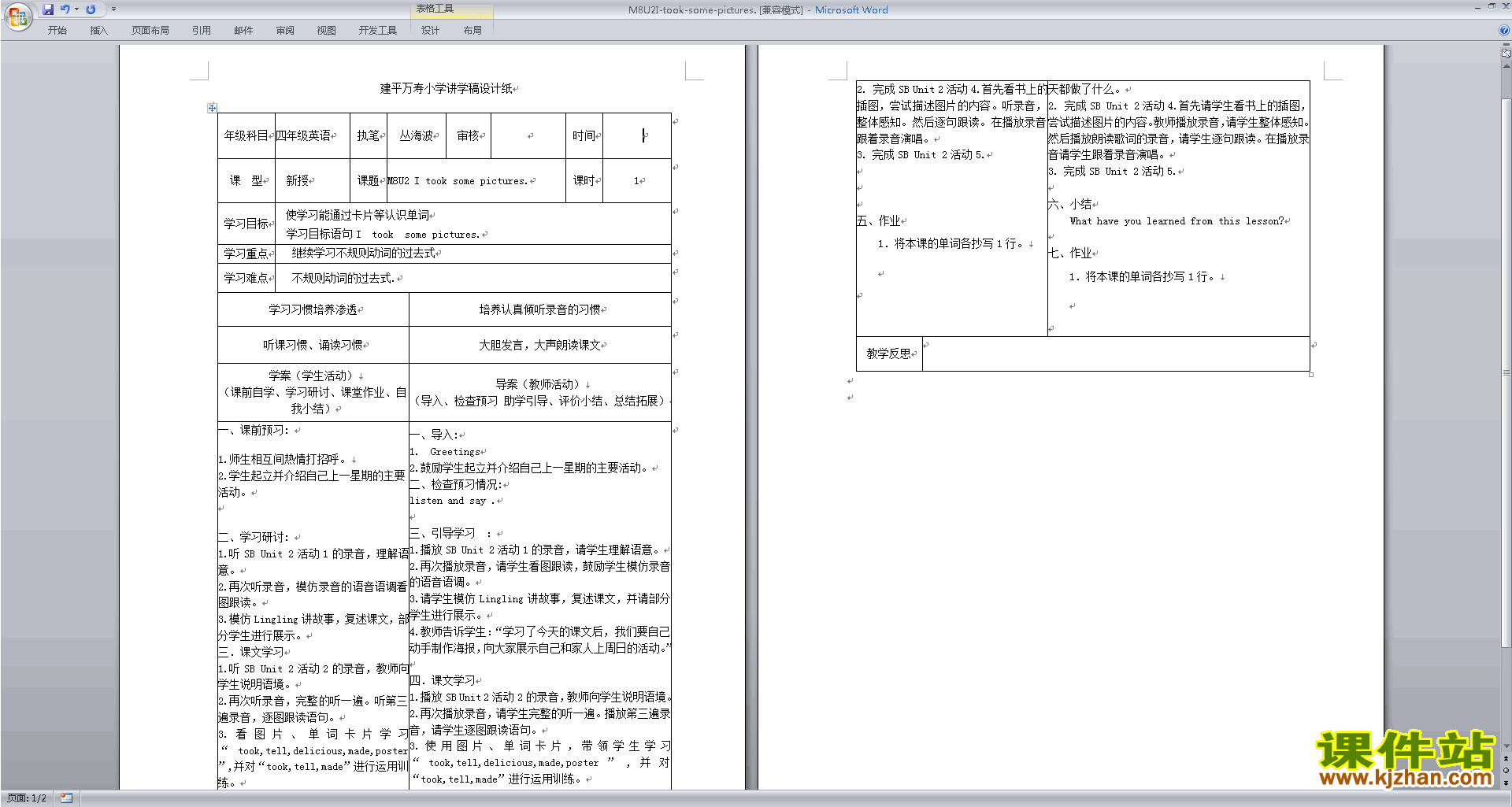Click the 听课习惯、诵读习惯 cell
1512x807 pixels.
313,345
